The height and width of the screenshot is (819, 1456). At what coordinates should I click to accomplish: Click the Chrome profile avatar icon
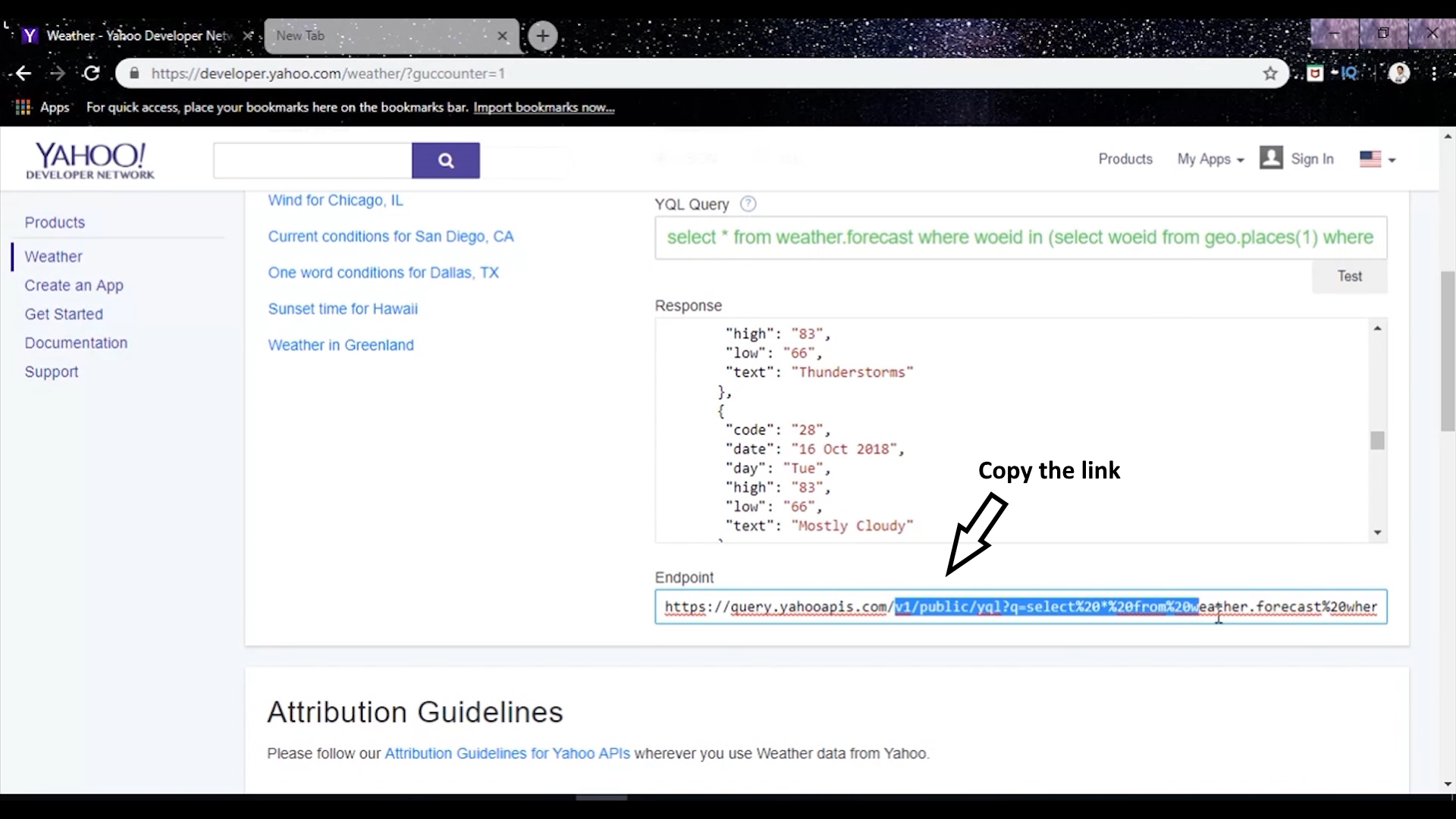click(x=1398, y=74)
